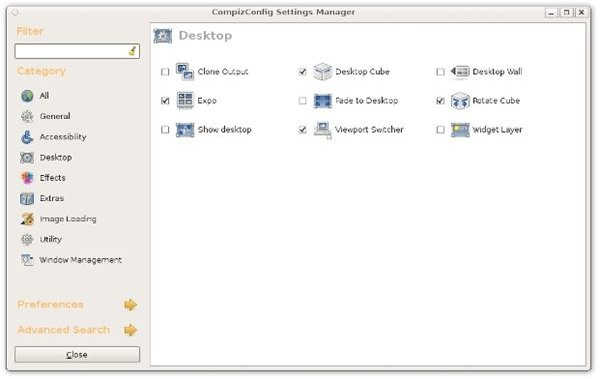Open the Clone Output plugin icon
This screenshot has width=600, height=379.
click(185, 72)
